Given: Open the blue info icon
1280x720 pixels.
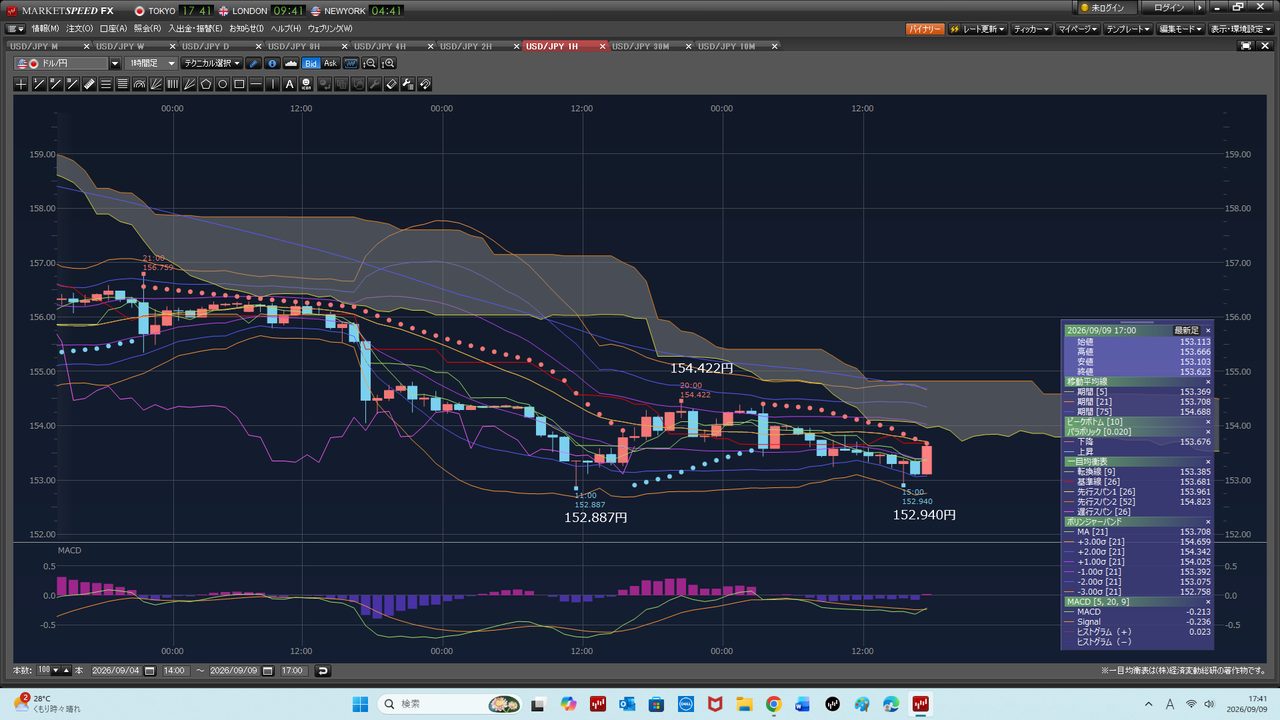Looking at the screenshot, I should (x=272, y=63).
